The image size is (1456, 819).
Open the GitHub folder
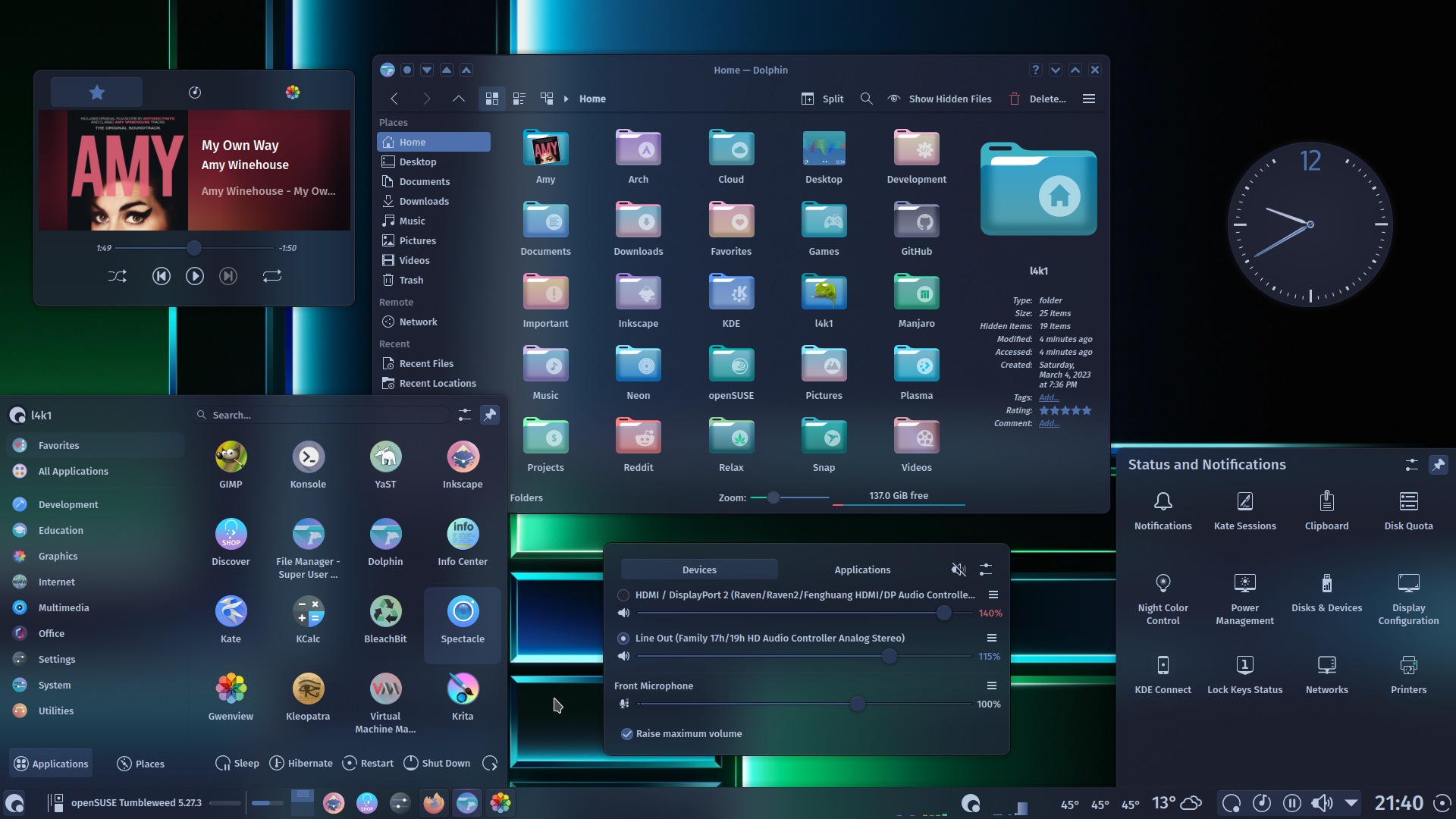[917, 229]
